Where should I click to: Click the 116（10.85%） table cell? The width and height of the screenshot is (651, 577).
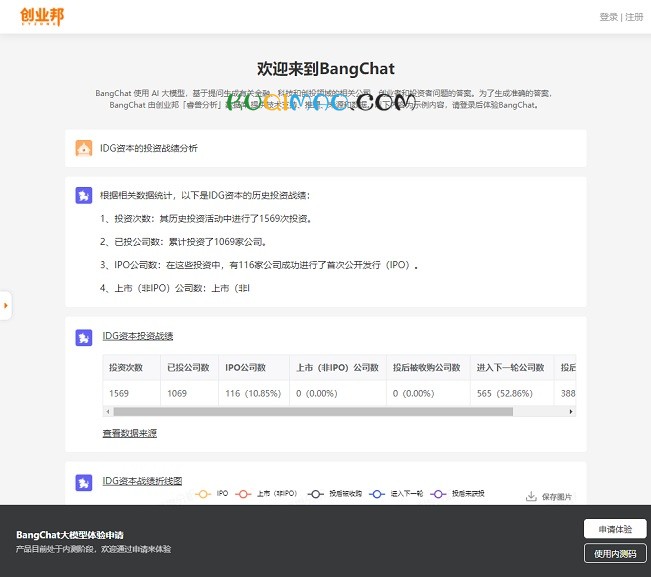coord(254,393)
